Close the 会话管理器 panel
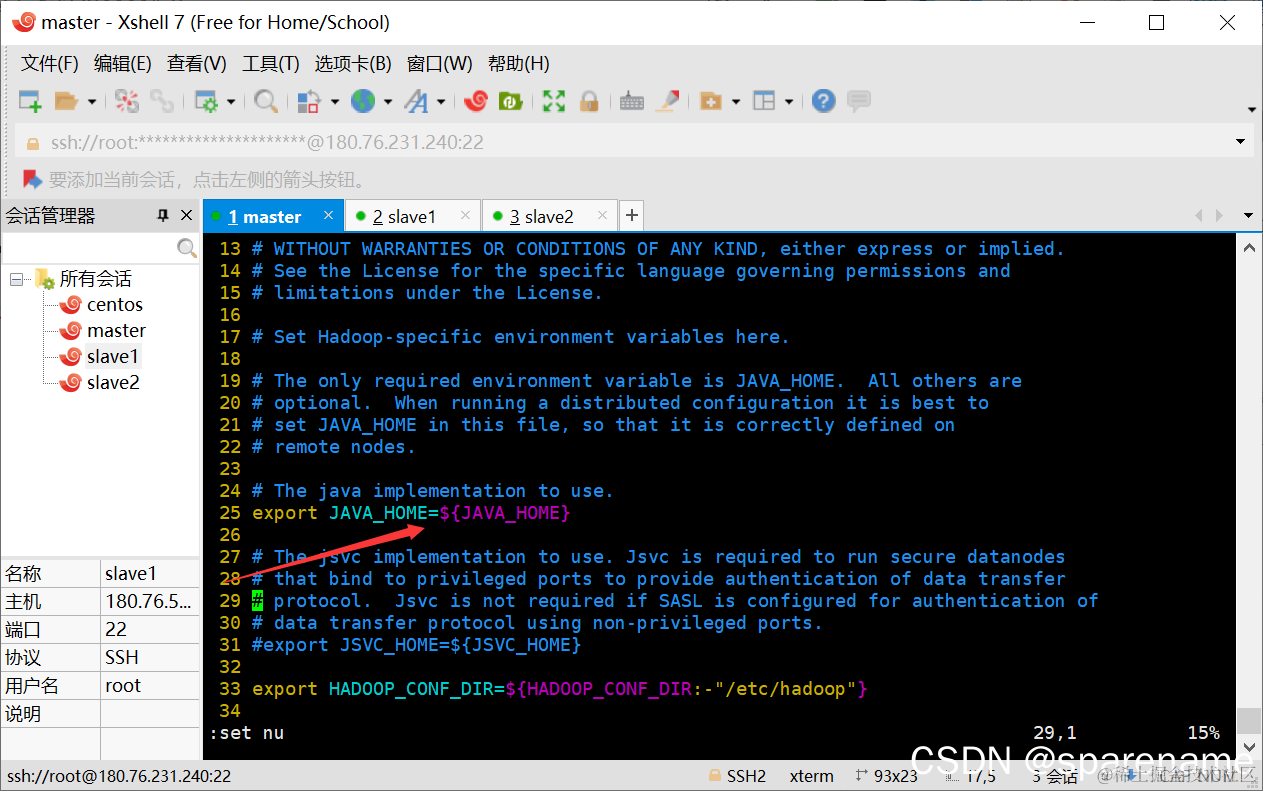 click(x=186, y=215)
